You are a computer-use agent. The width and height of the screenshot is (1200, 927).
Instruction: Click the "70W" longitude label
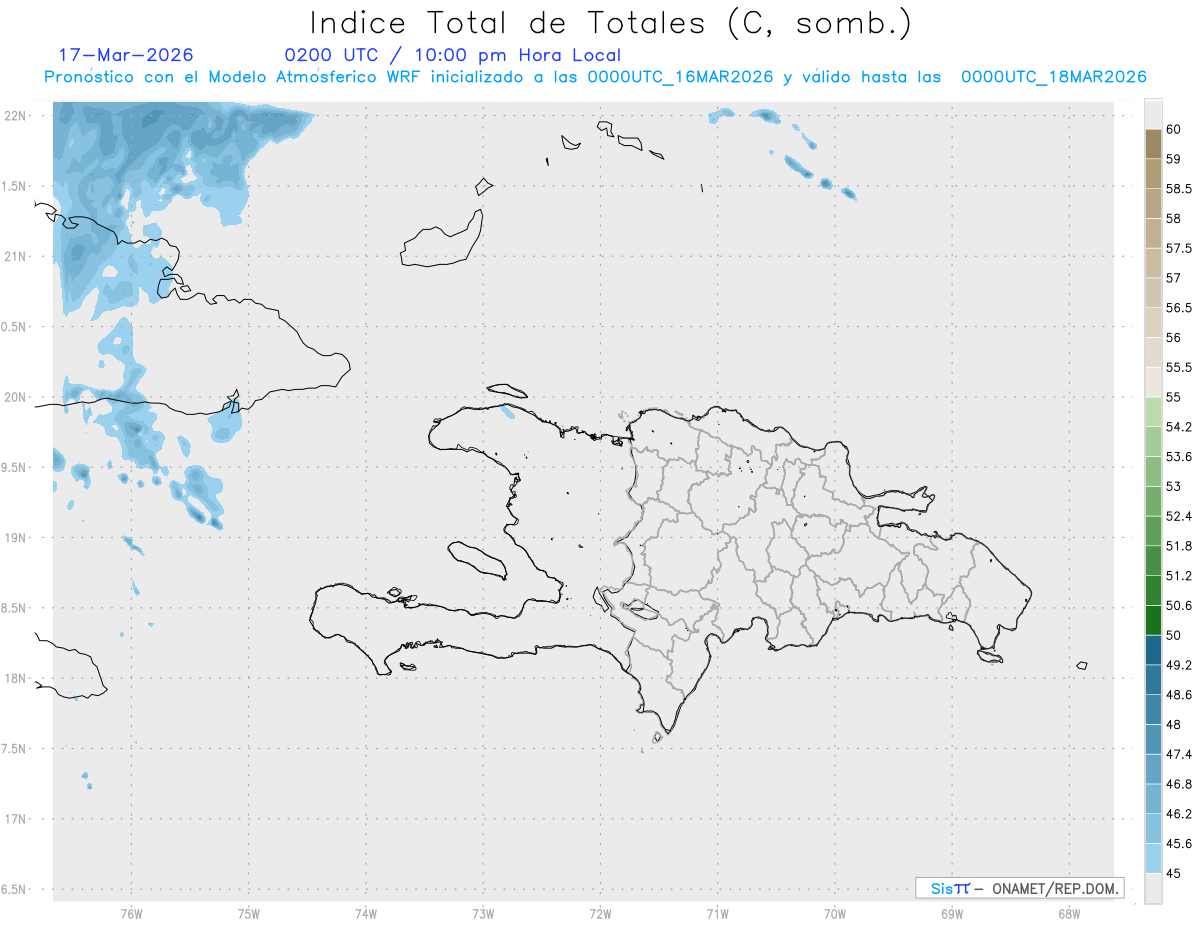834,913
